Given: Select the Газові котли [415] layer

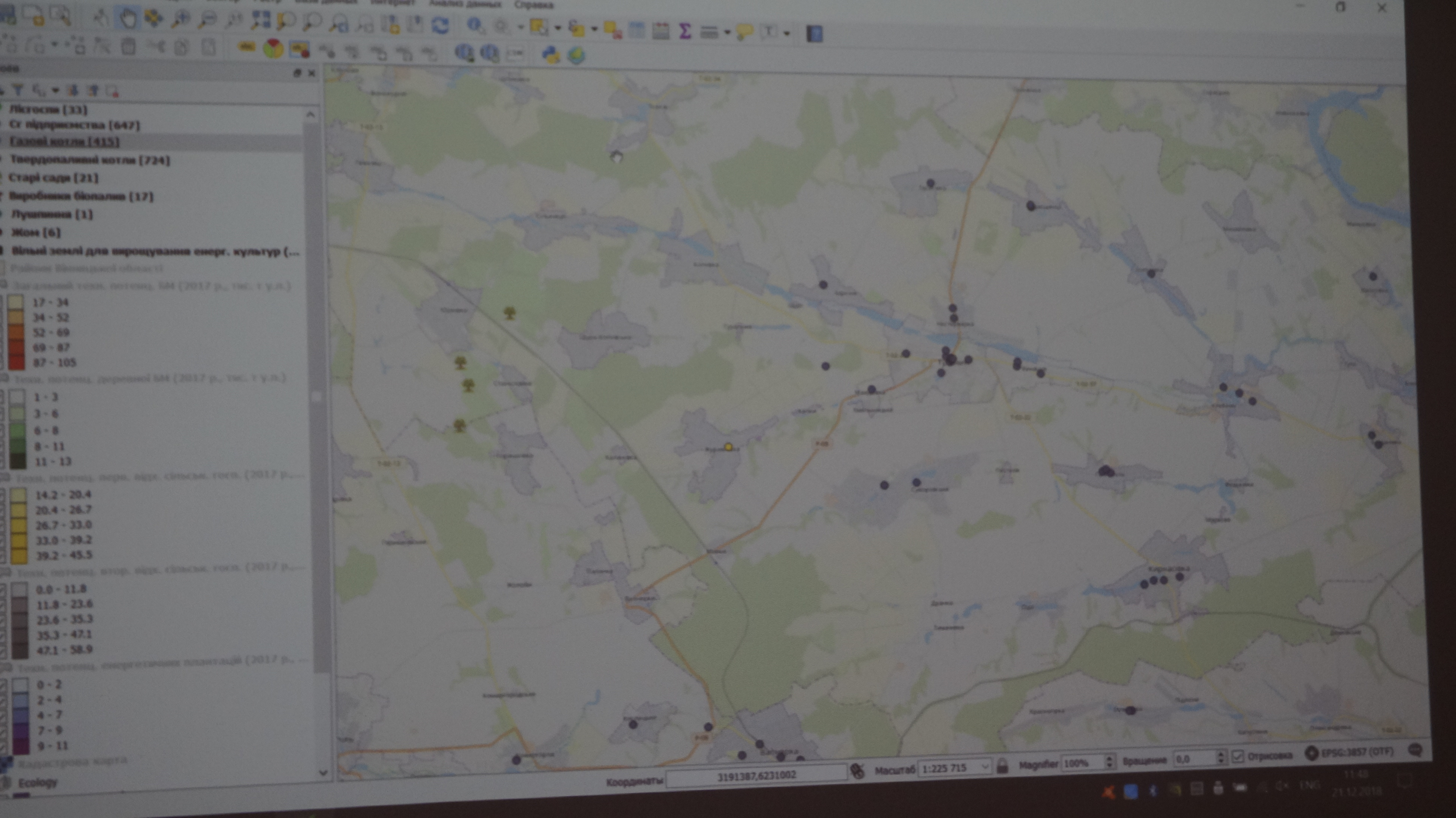Looking at the screenshot, I should 64,141.
